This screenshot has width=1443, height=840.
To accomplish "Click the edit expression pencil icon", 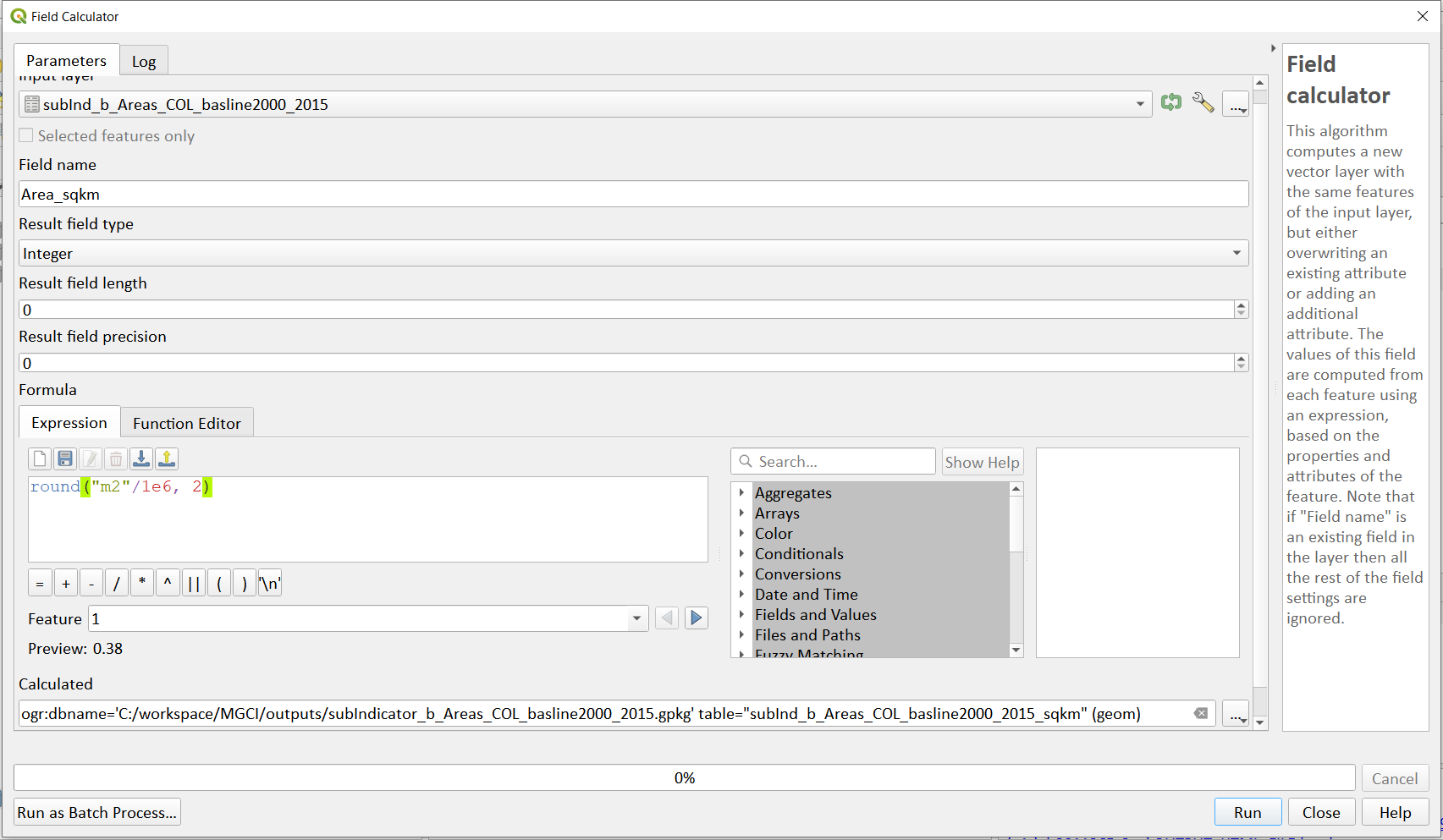I will (91, 458).
